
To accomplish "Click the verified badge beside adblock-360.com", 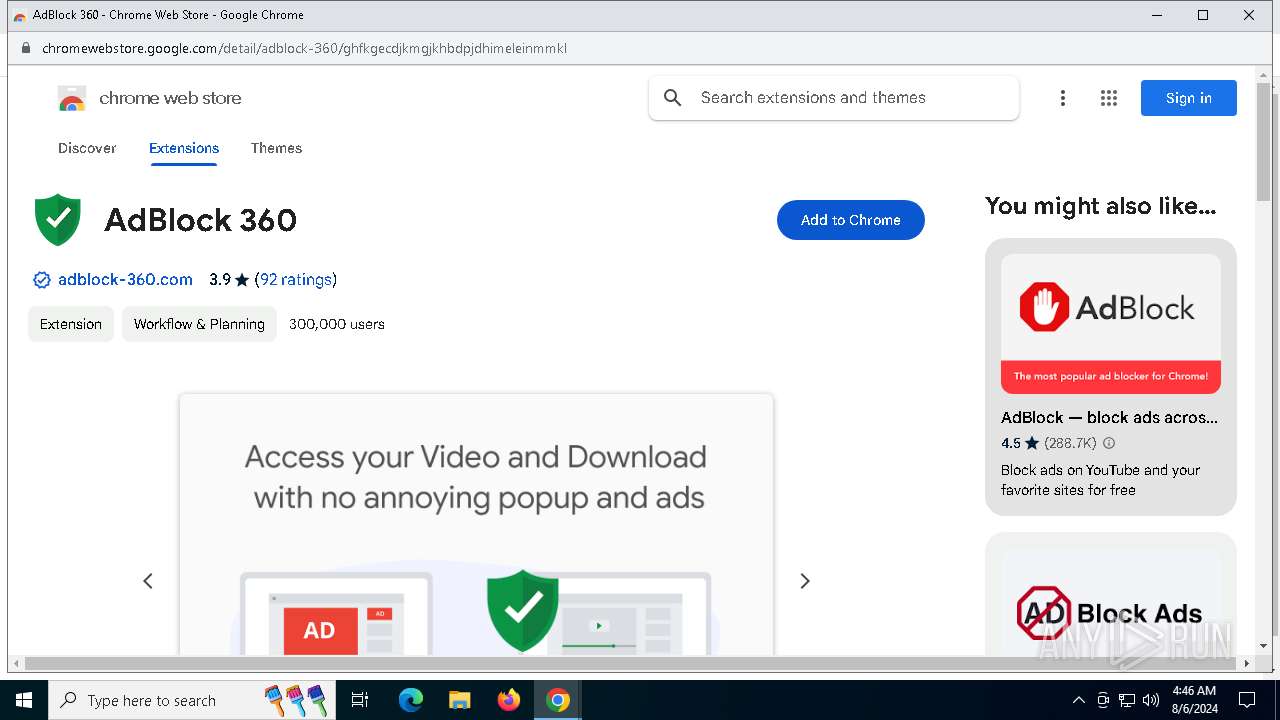I will [x=42, y=280].
